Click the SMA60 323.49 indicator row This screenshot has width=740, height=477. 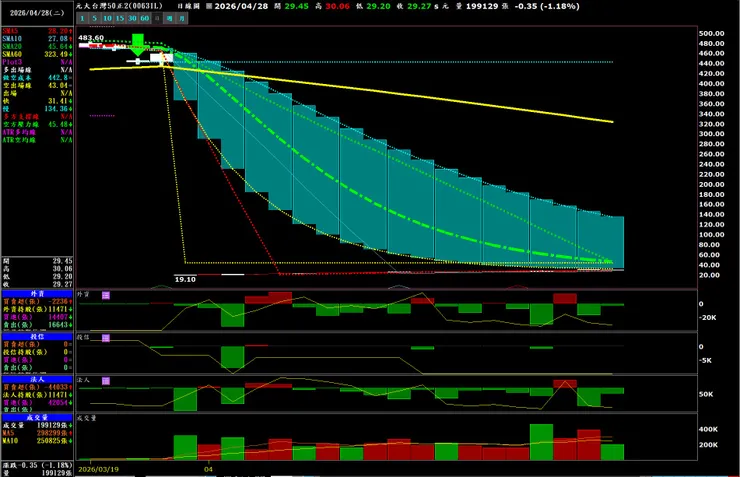(37, 54)
